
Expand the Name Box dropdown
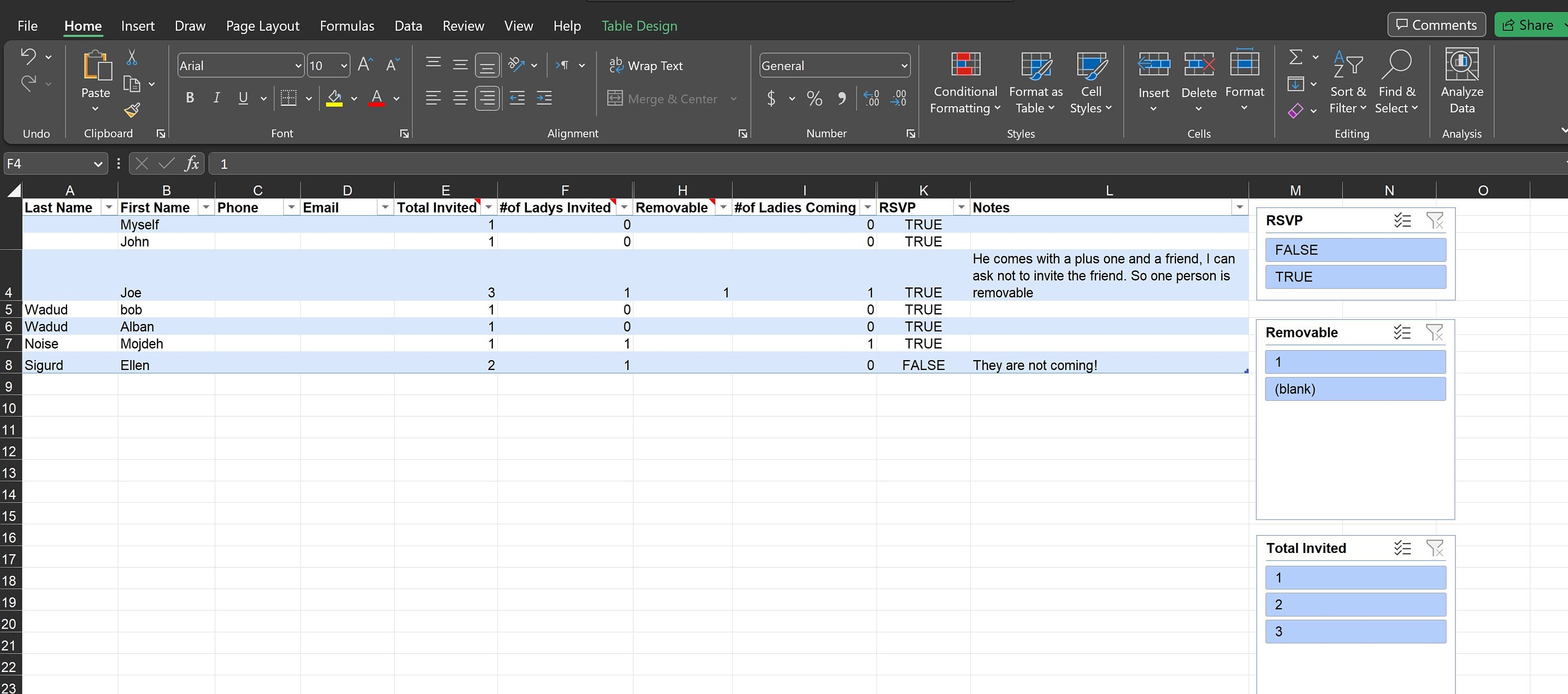click(98, 164)
